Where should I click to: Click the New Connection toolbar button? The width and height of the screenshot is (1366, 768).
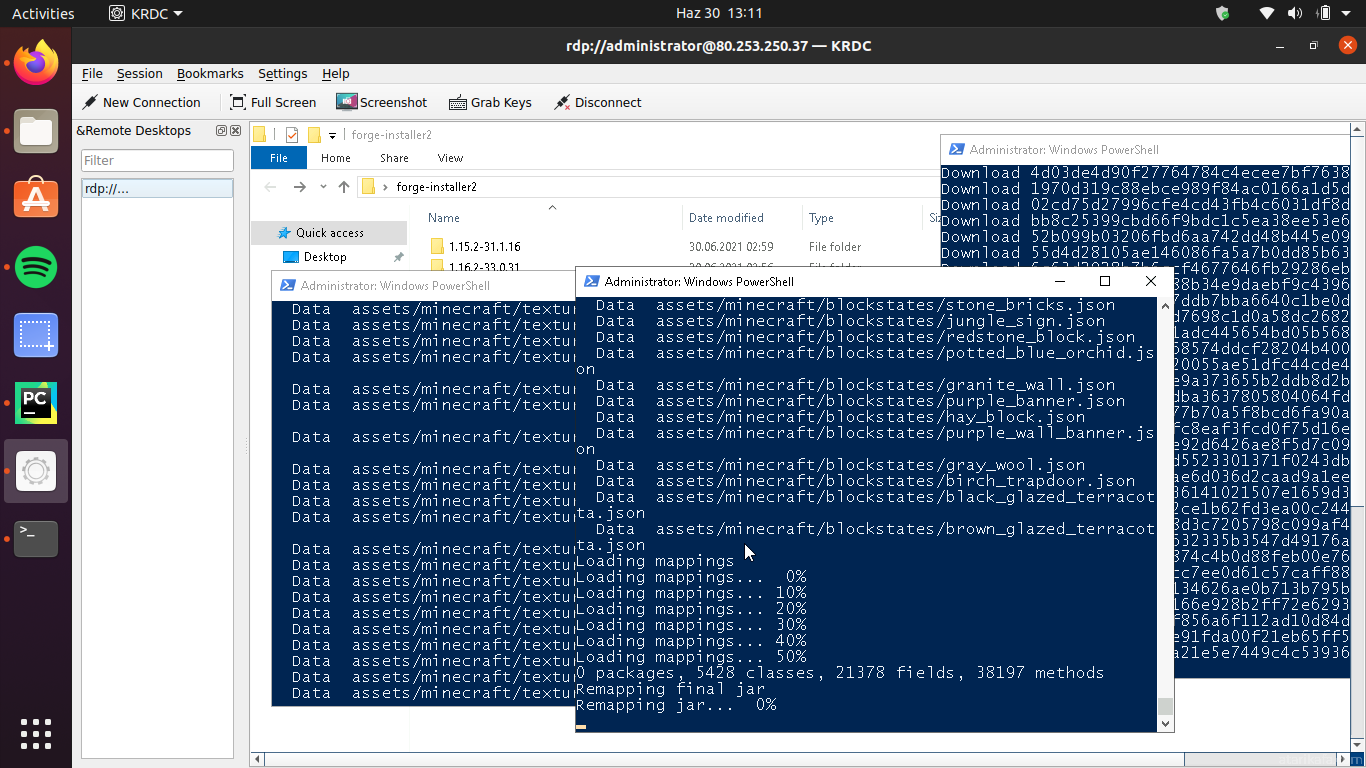click(x=141, y=102)
